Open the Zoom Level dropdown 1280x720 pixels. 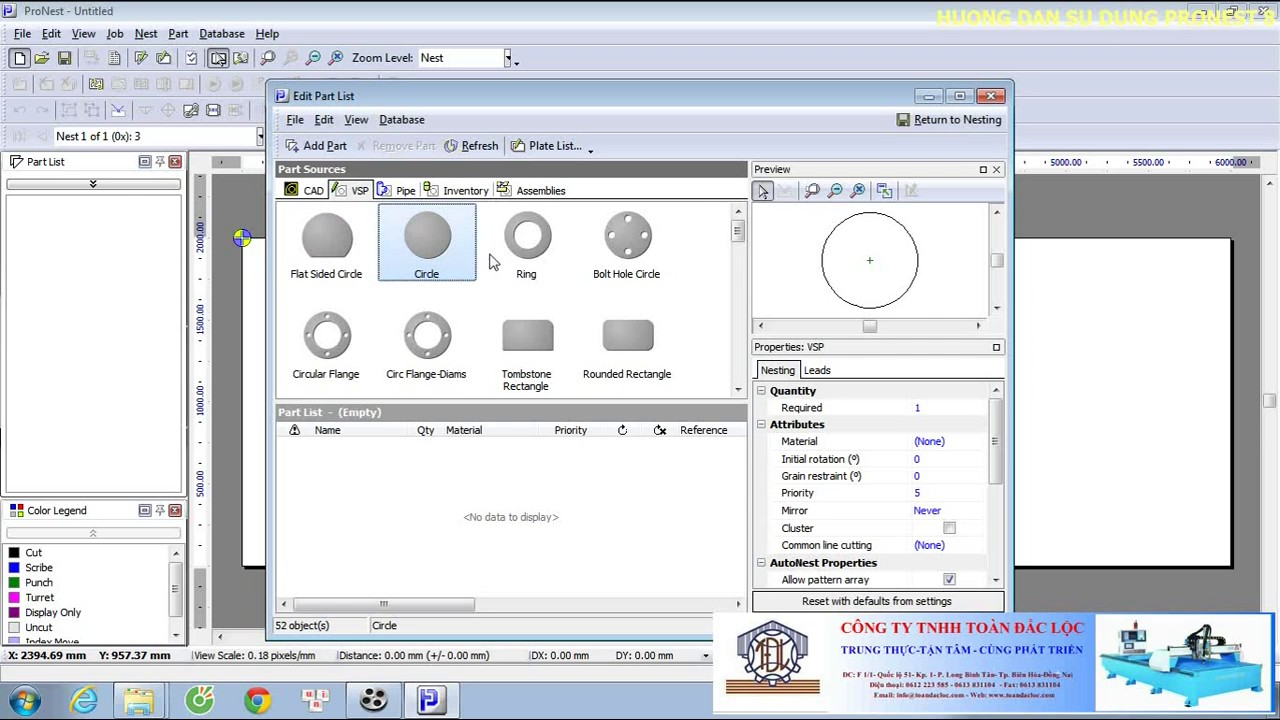click(508, 58)
